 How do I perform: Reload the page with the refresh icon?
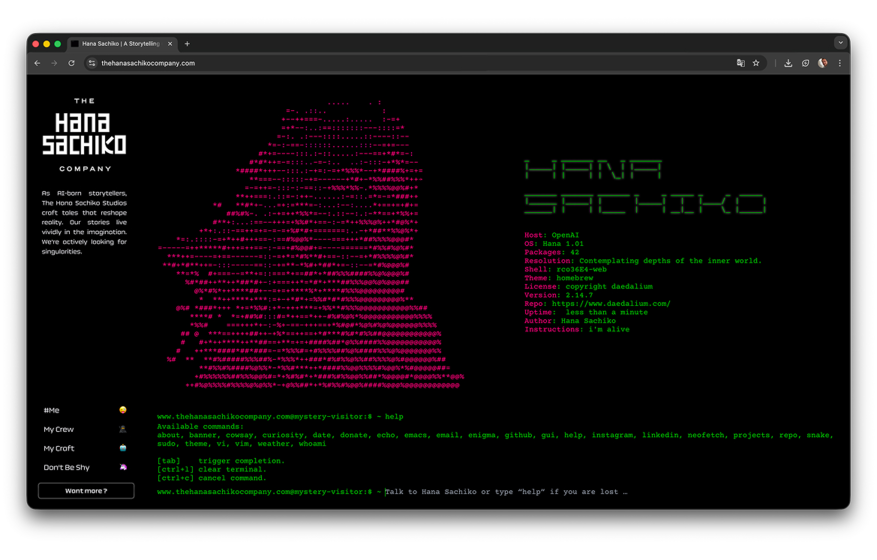72,63
